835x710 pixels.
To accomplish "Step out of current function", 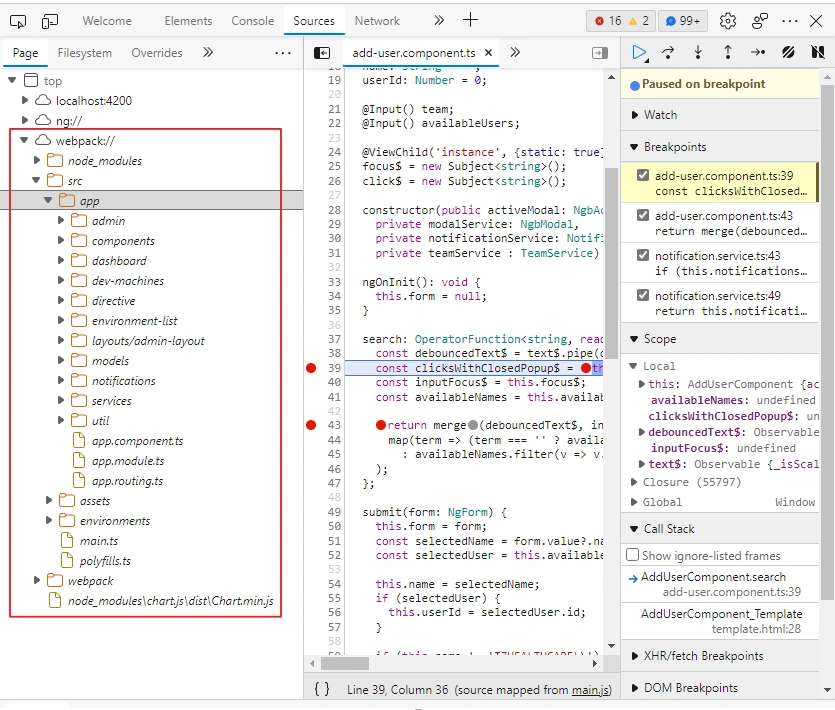I will pos(727,52).
